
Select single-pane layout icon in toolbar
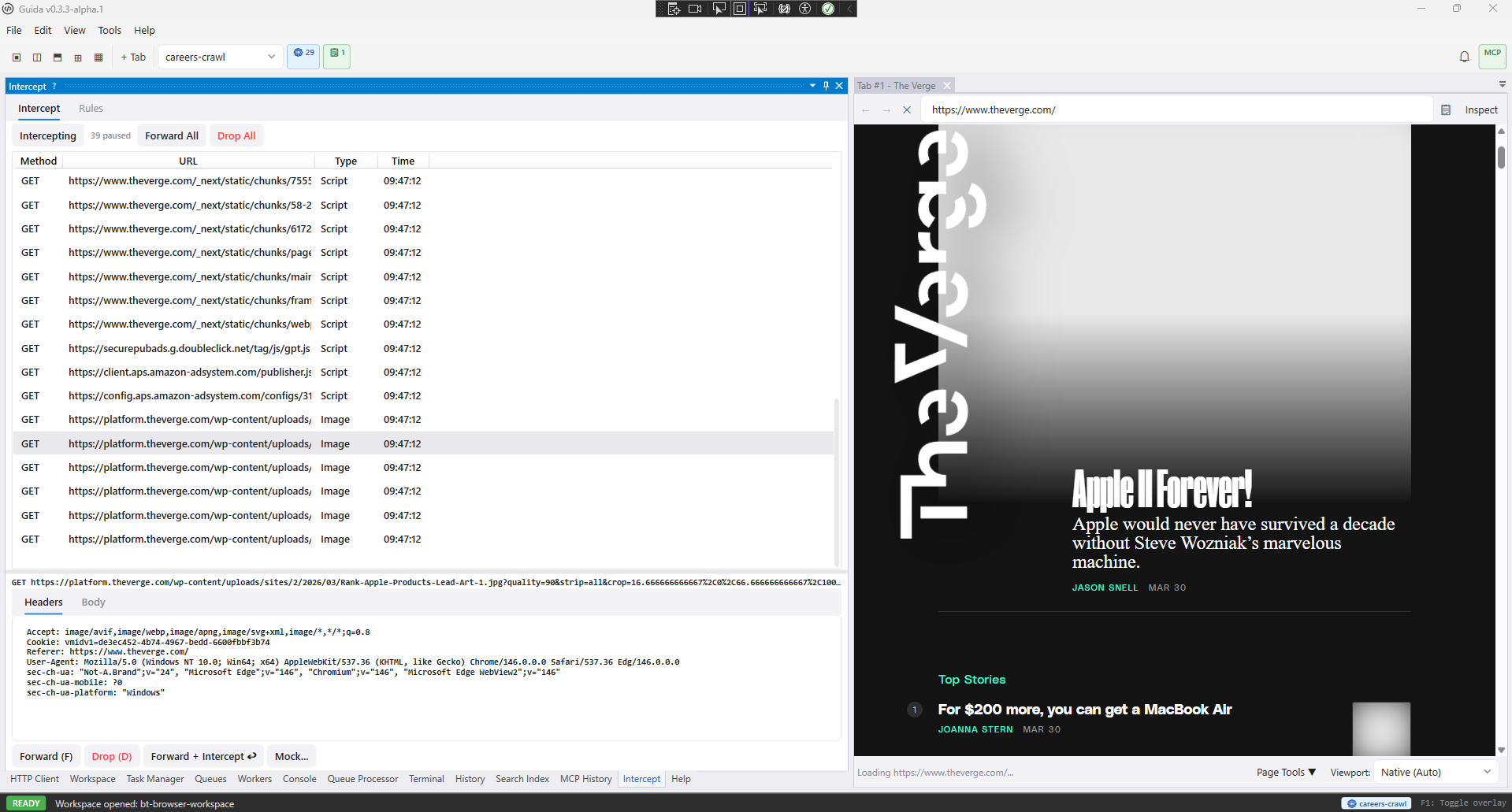17,57
